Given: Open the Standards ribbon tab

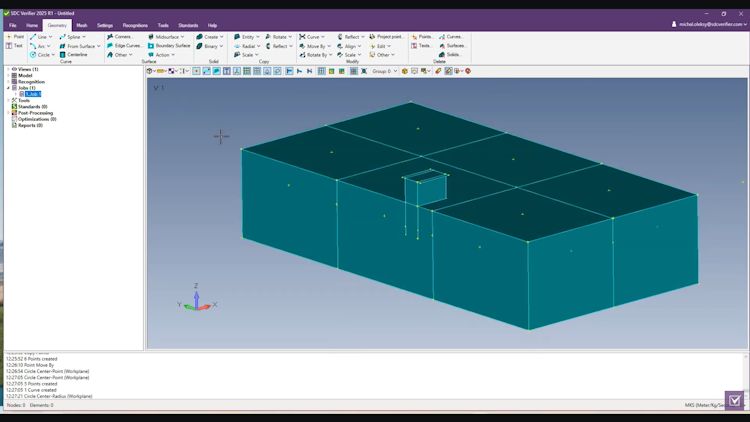Looking at the screenshot, I should pyautogui.click(x=188, y=25).
